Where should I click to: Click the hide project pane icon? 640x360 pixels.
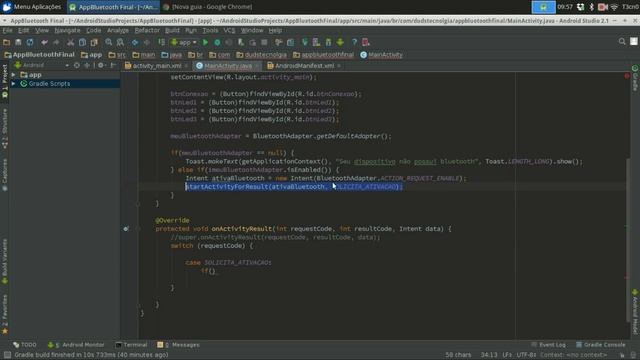point(113,65)
